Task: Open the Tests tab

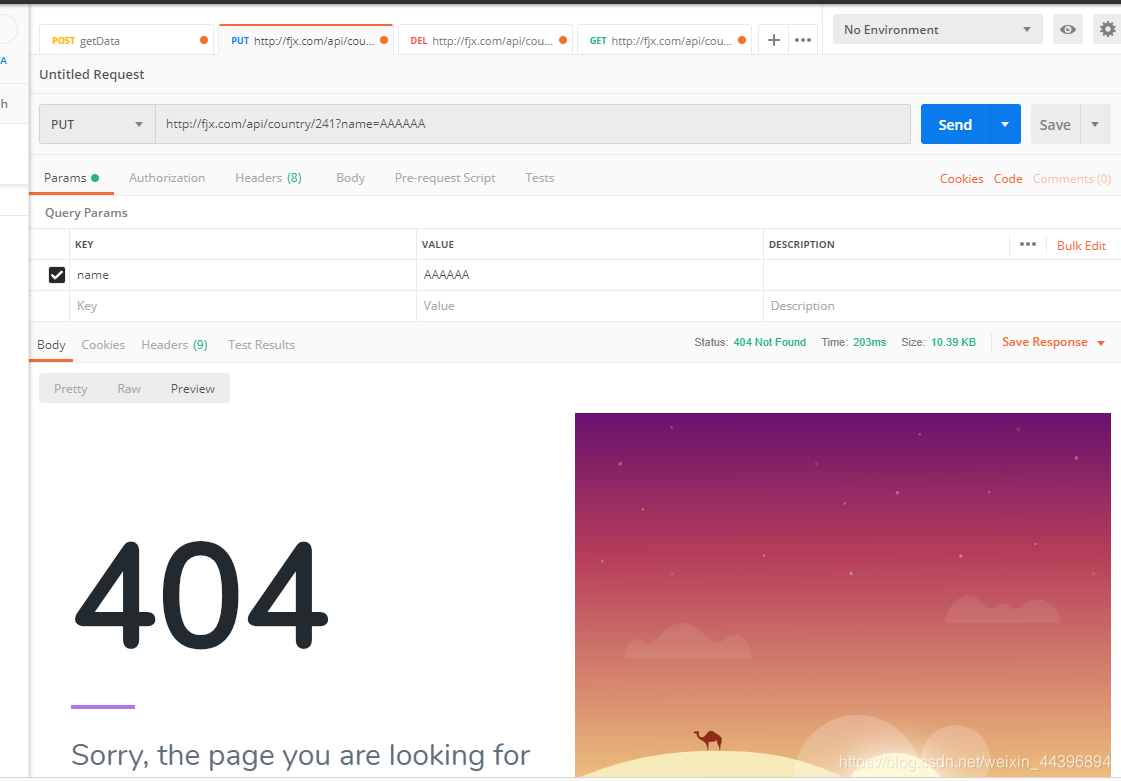Action: pos(539,178)
